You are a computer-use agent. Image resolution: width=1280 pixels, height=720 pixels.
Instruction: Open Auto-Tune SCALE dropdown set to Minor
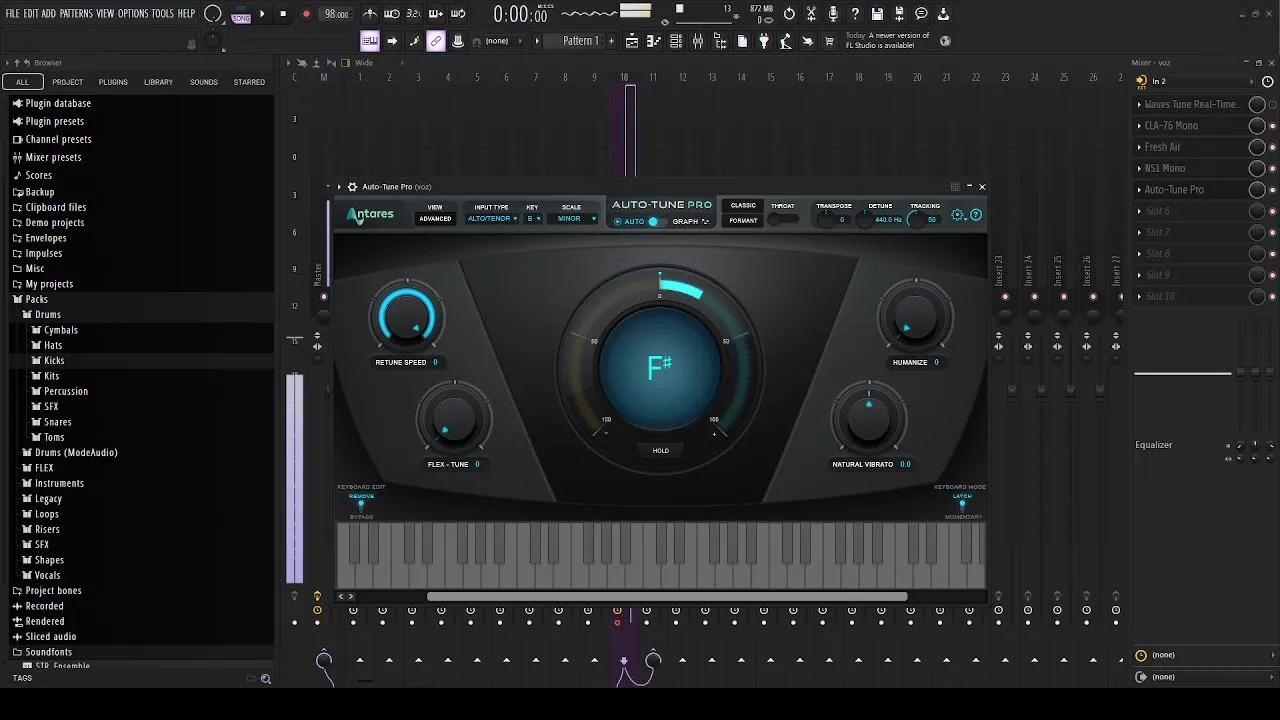572,218
